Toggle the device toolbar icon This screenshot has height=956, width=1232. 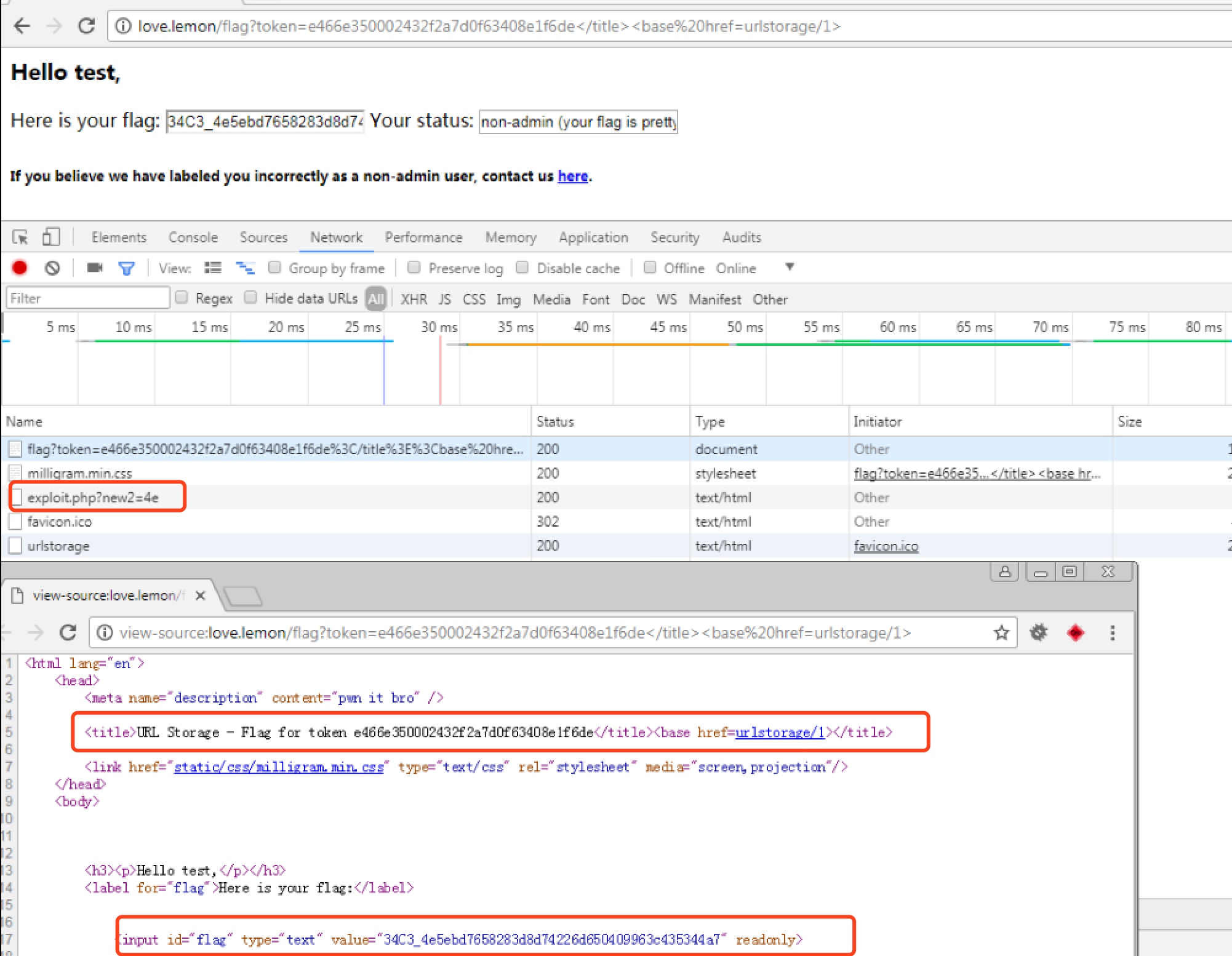[x=50, y=237]
